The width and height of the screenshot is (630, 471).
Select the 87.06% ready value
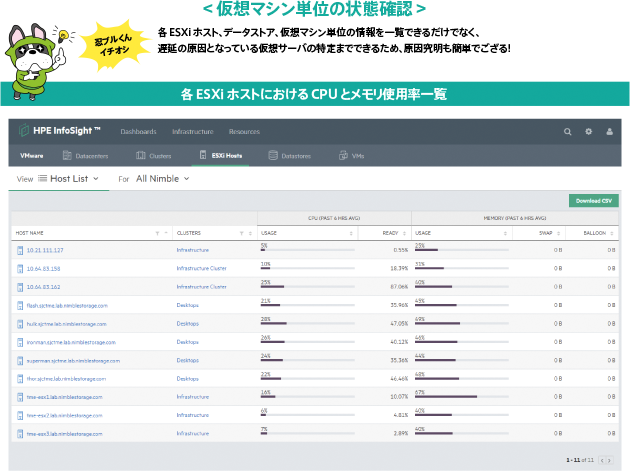pyautogui.click(x=399, y=287)
